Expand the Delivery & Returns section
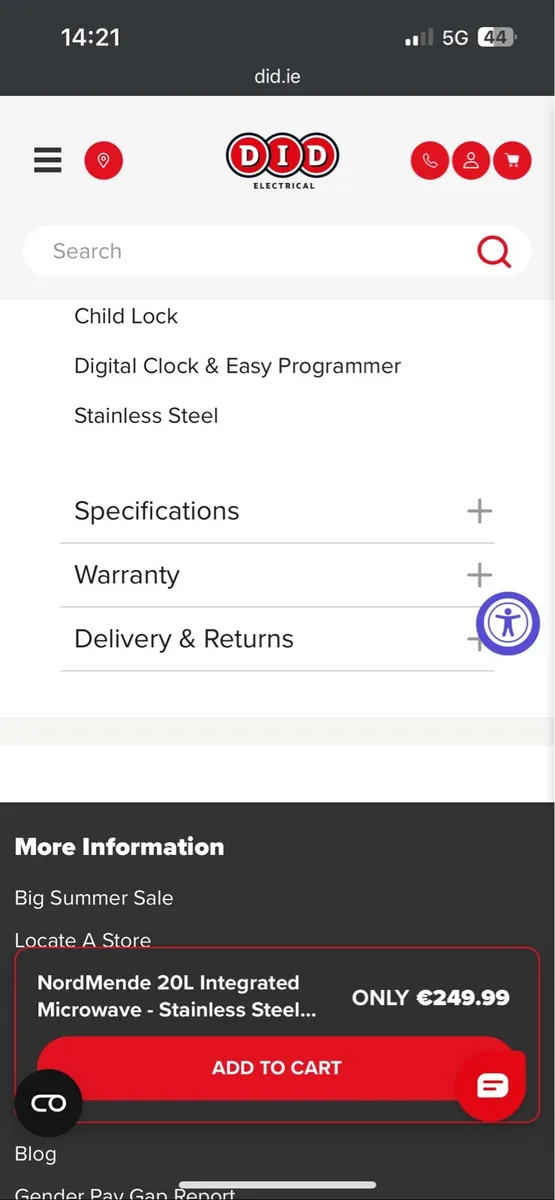Screen dimensions: 555x1200 [x=277, y=639]
